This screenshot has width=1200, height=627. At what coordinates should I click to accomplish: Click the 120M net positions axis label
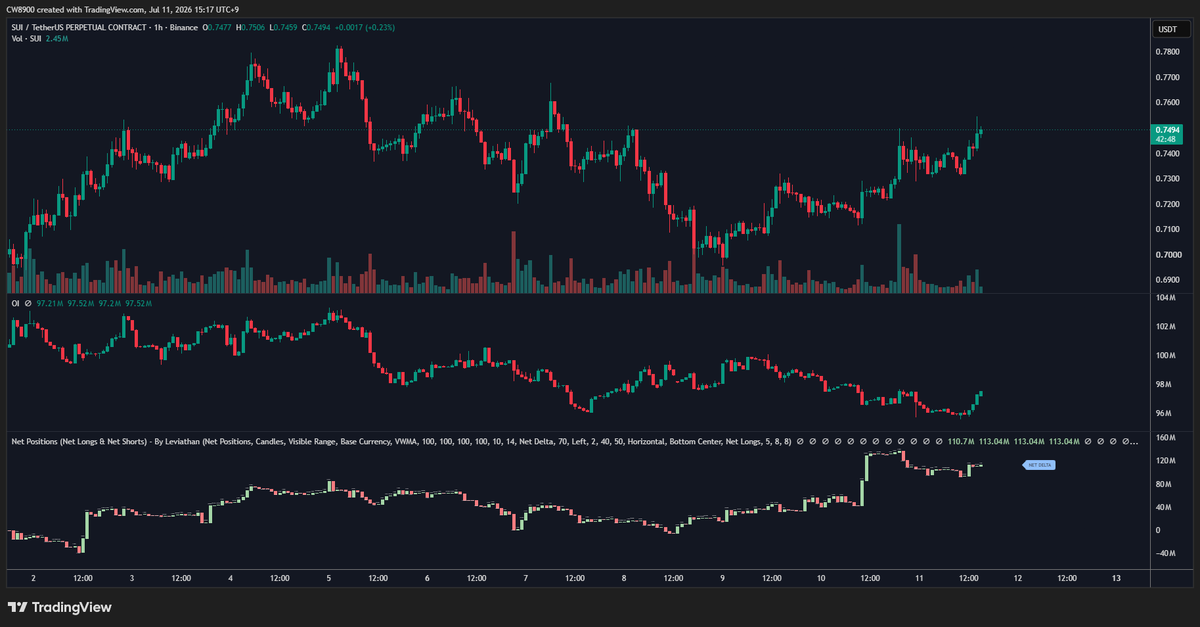pyautogui.click(x=1165, y=461)
